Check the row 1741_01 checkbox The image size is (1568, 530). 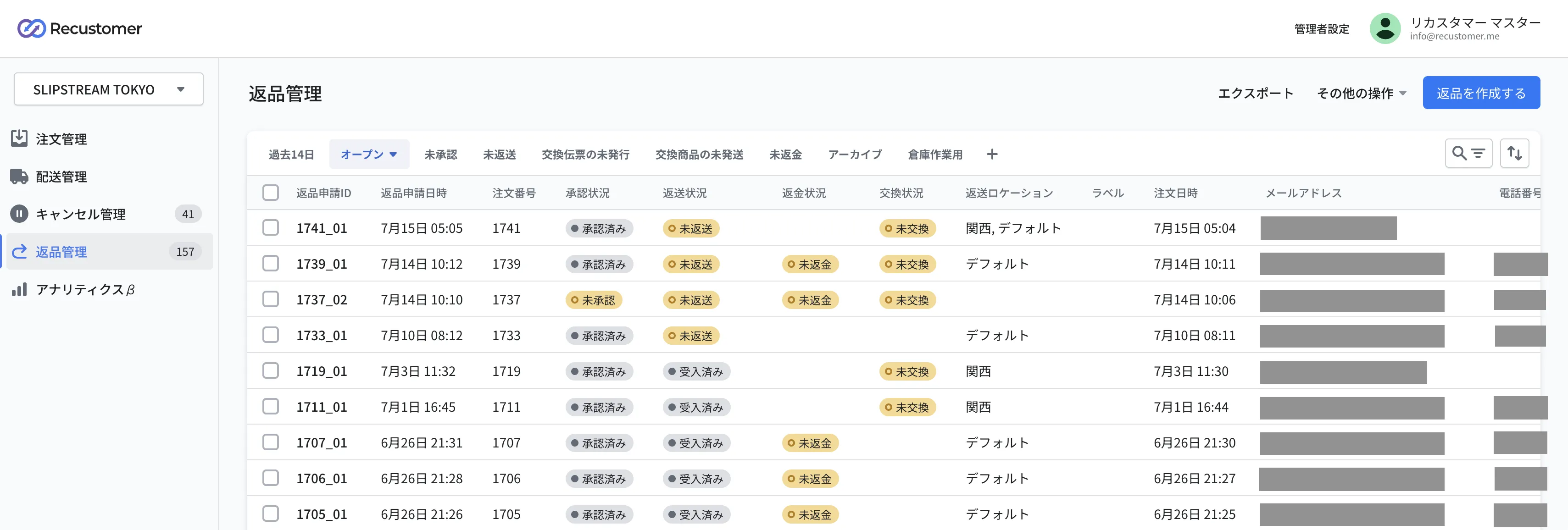coord(270,228)
